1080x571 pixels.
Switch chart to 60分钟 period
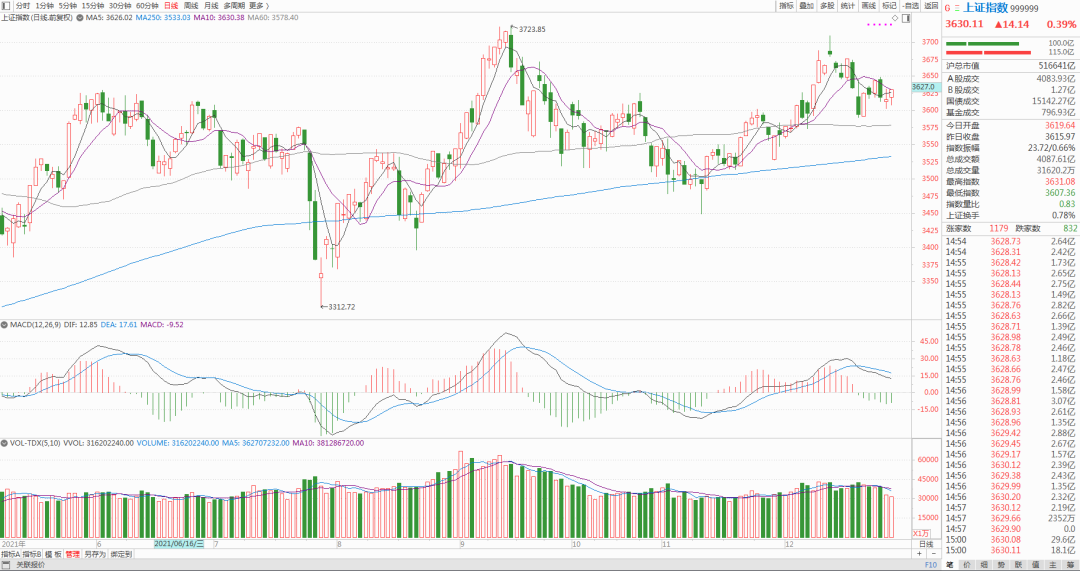[146, 6]
